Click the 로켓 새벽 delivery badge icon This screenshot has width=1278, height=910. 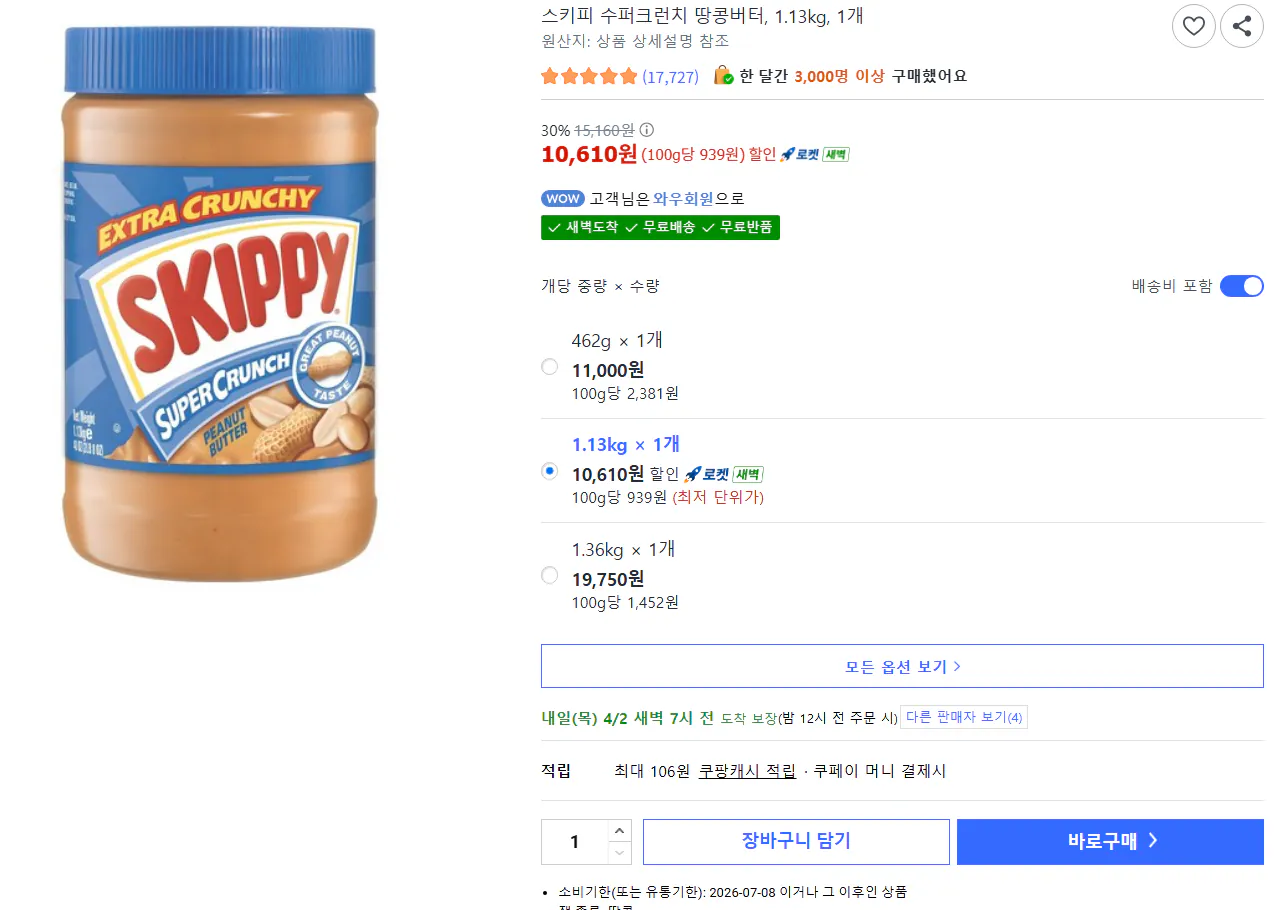click(812, 154)
